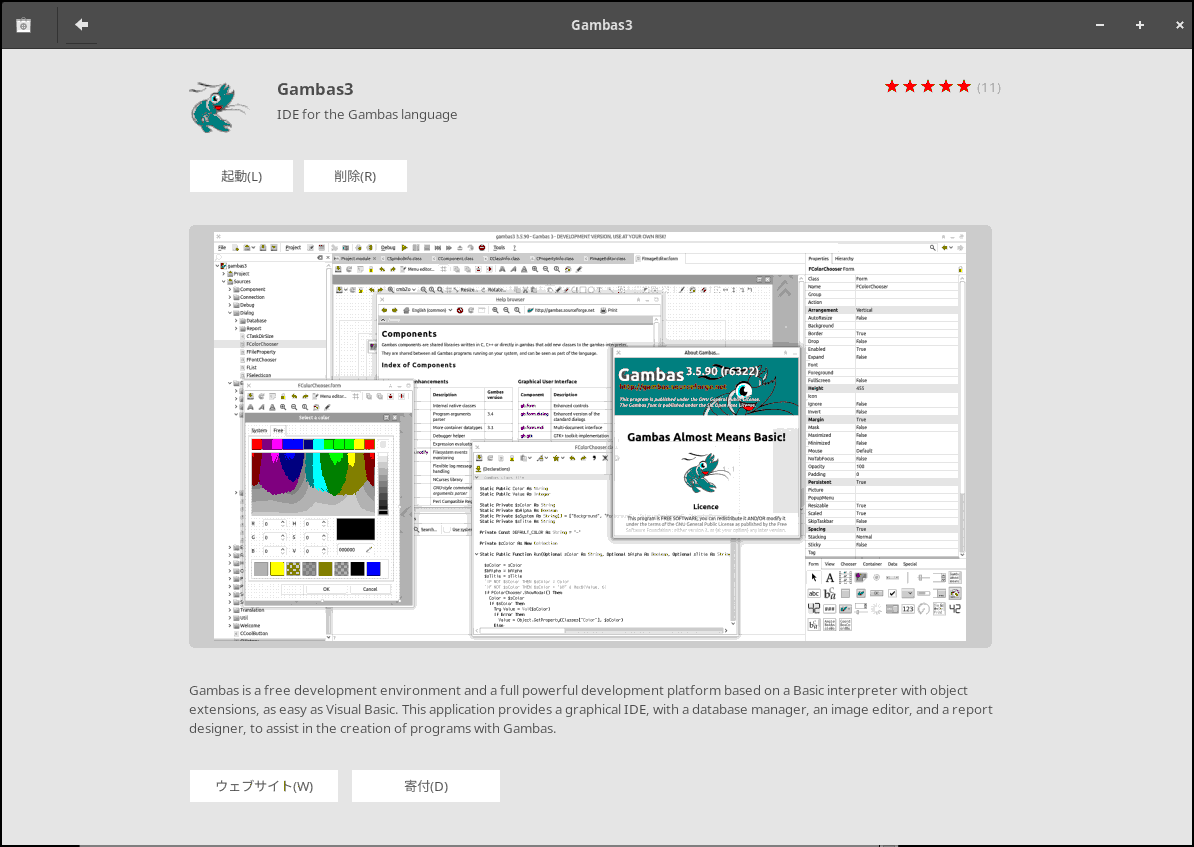
Task: Click the description paragraph starting "Gambas is a free"
Action: click(591, 709)
